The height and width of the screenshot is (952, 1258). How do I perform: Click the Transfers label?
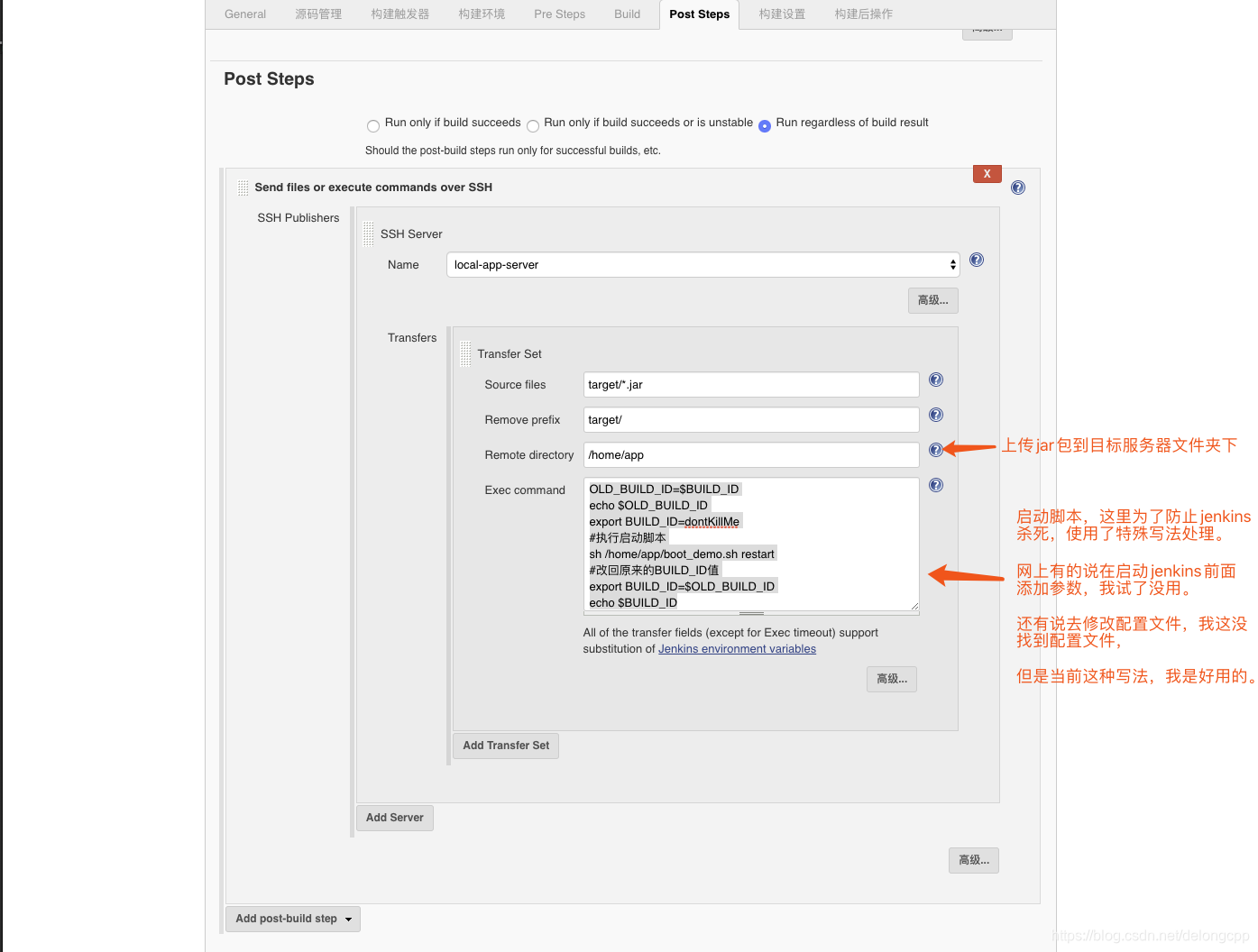point(412,338)
